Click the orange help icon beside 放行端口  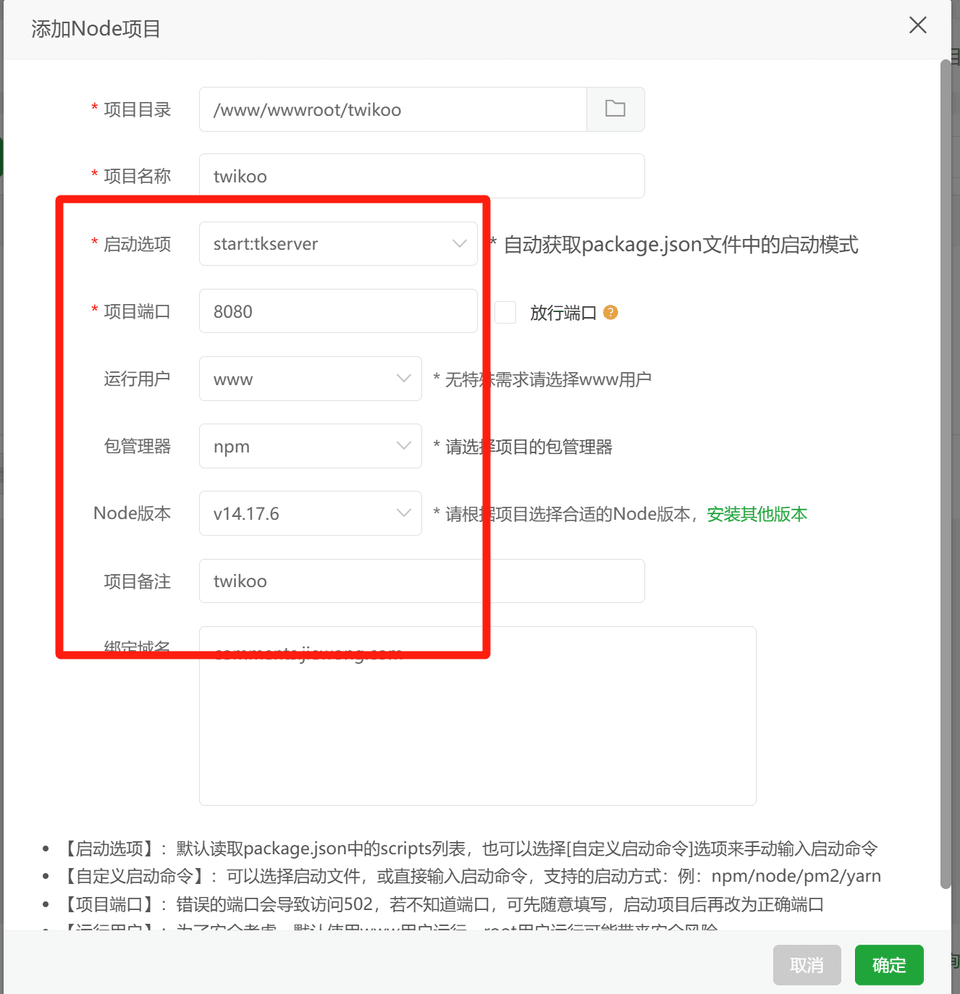610,312
